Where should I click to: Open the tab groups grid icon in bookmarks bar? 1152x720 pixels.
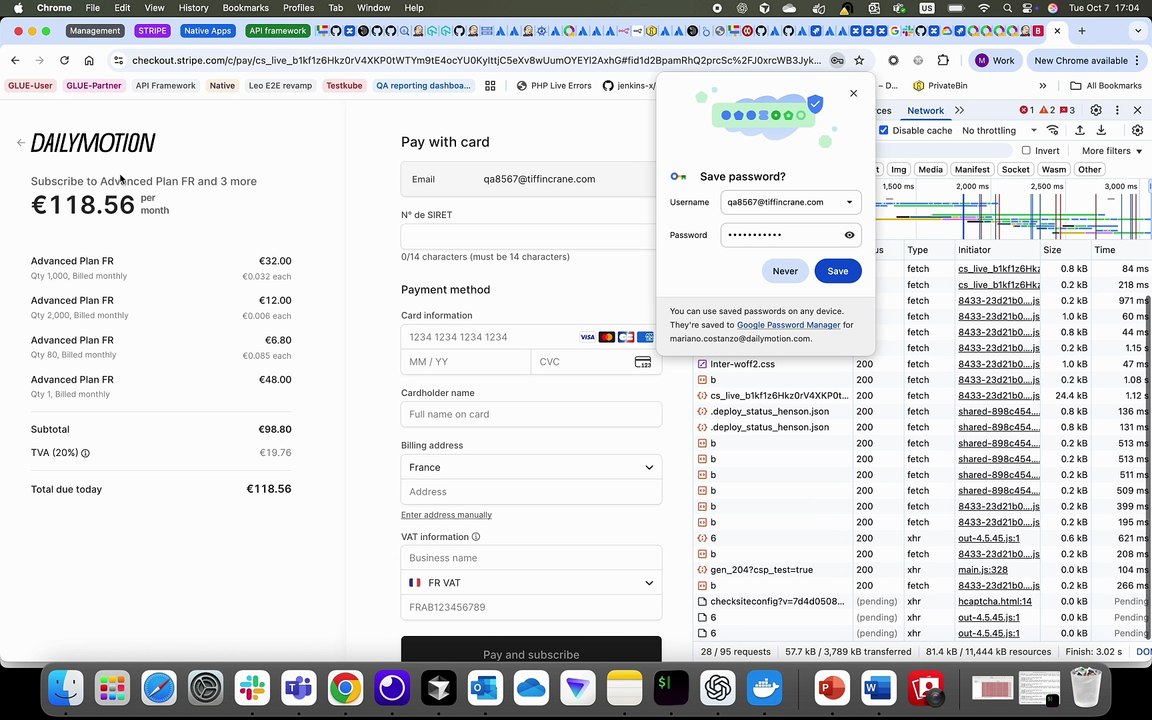coord(490,86)
